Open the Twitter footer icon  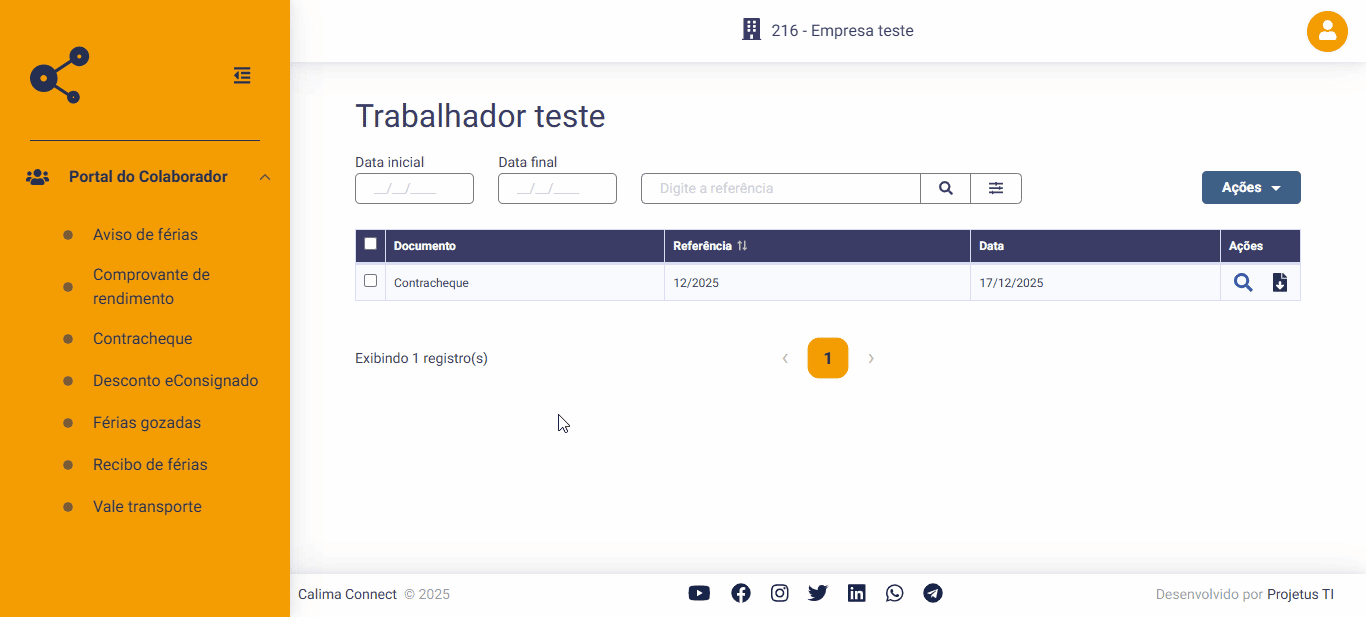coord(818,593)
